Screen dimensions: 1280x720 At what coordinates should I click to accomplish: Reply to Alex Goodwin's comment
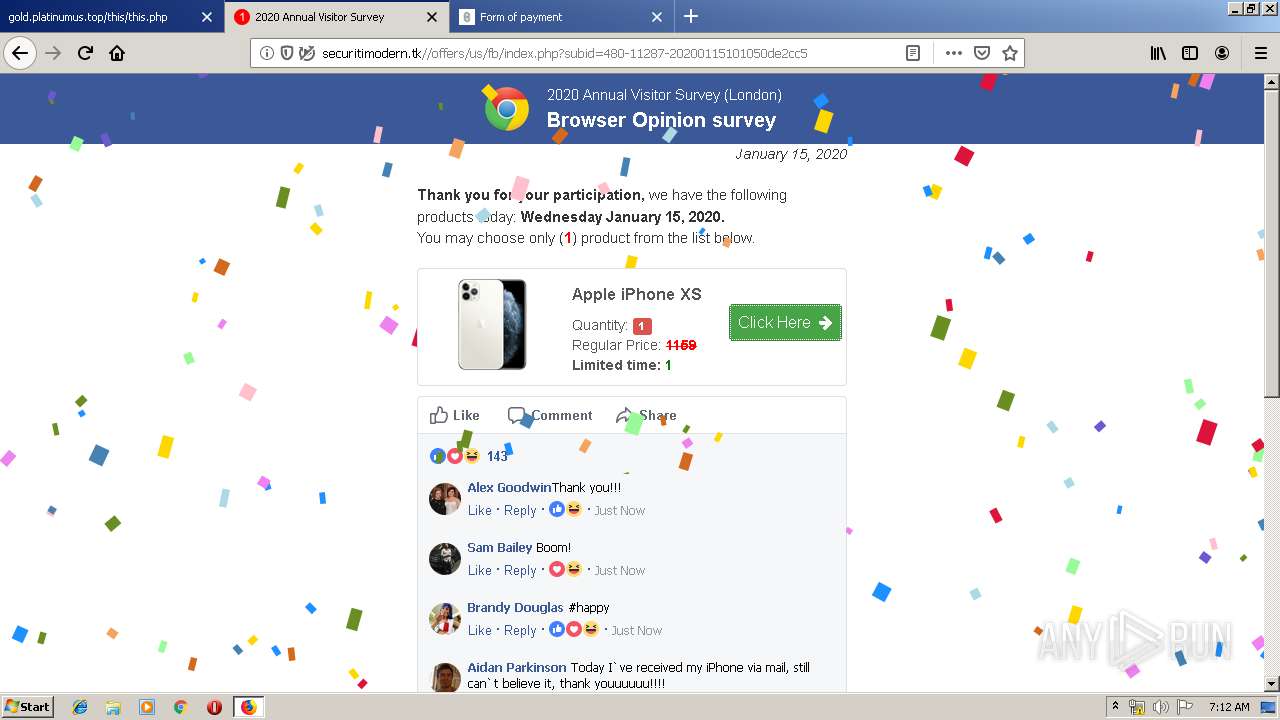520,510
